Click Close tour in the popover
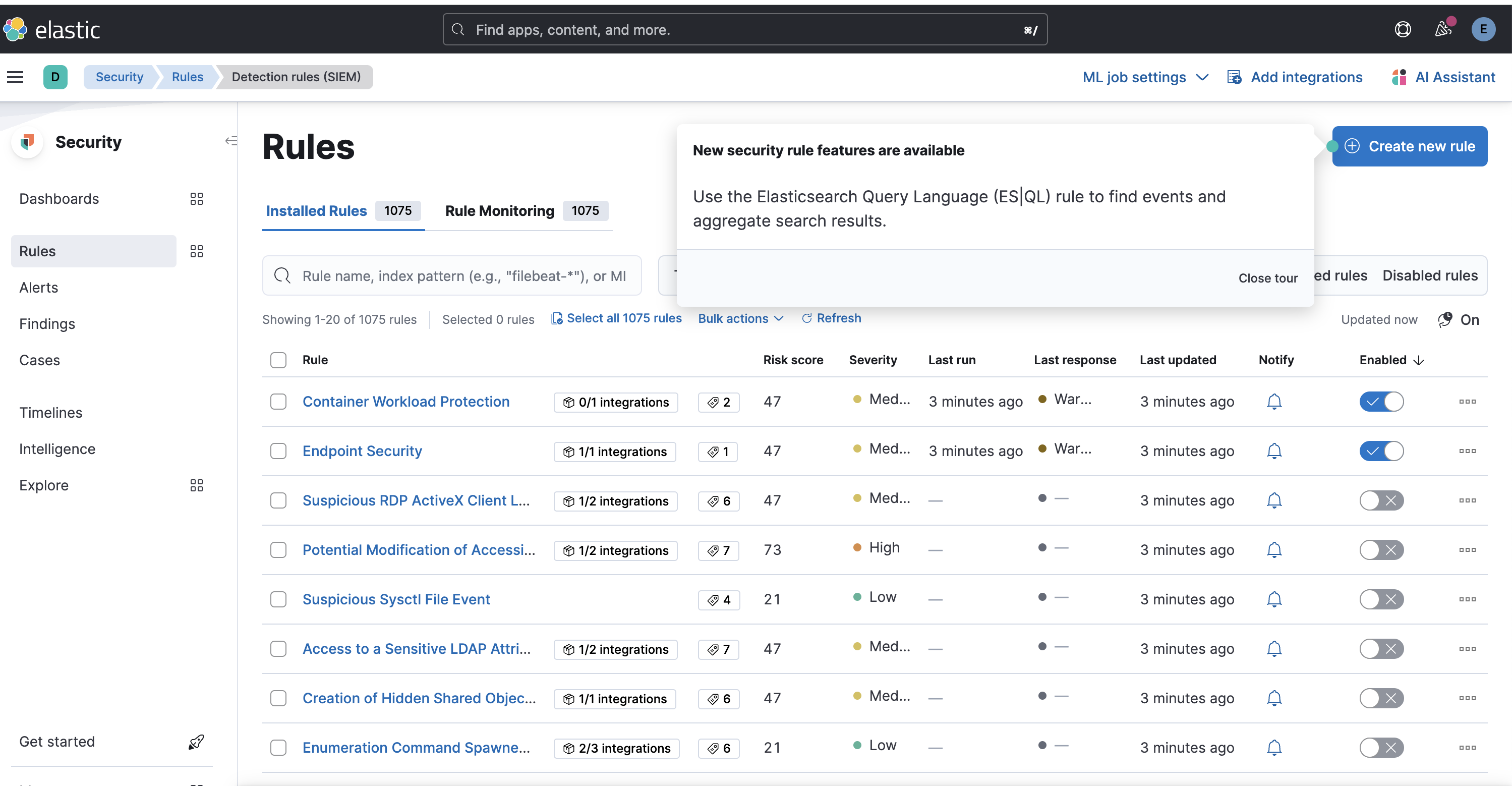 click(1268, 278)
